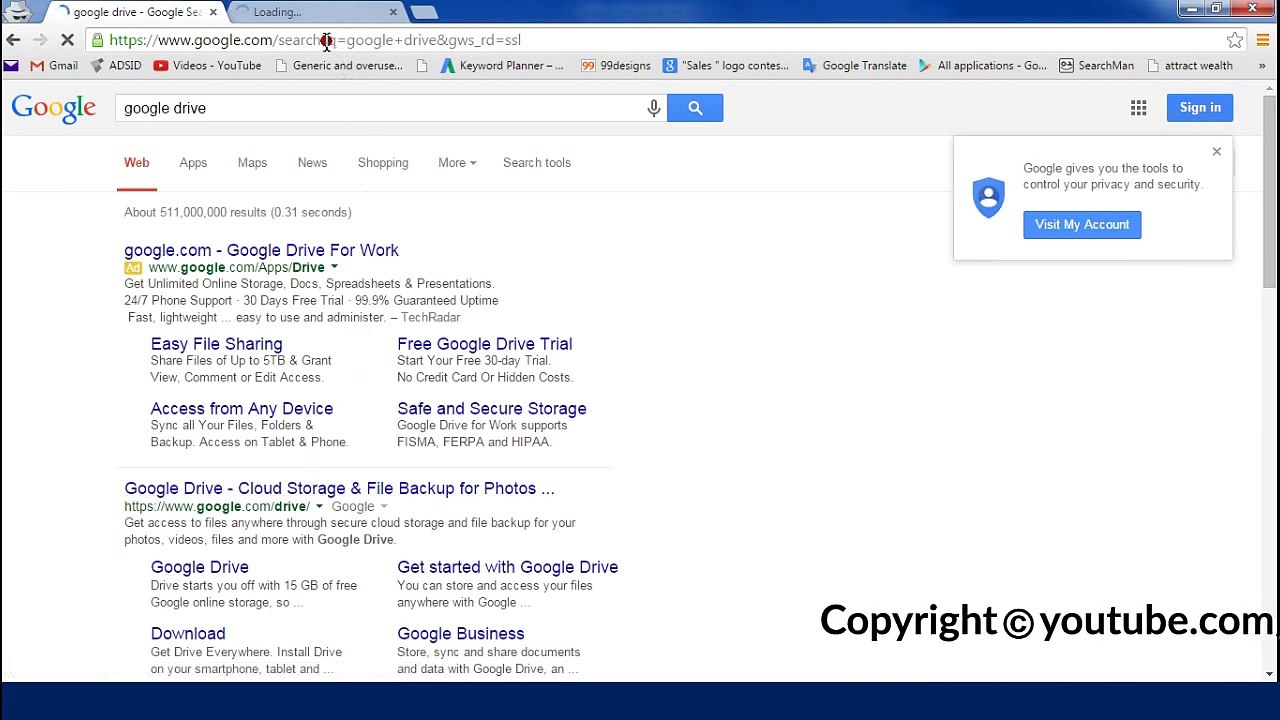Select the Shopping search tab
Screen dimensions: 1280x720
pyautogui.click(x=383, y=163)
